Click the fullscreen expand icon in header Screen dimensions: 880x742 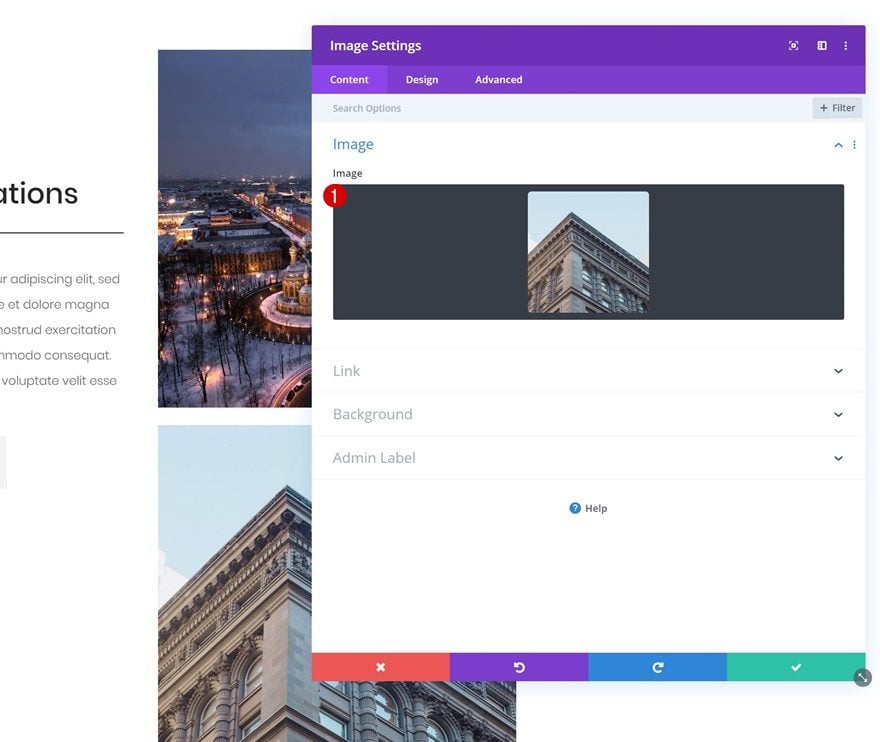(x=793, y=45)
